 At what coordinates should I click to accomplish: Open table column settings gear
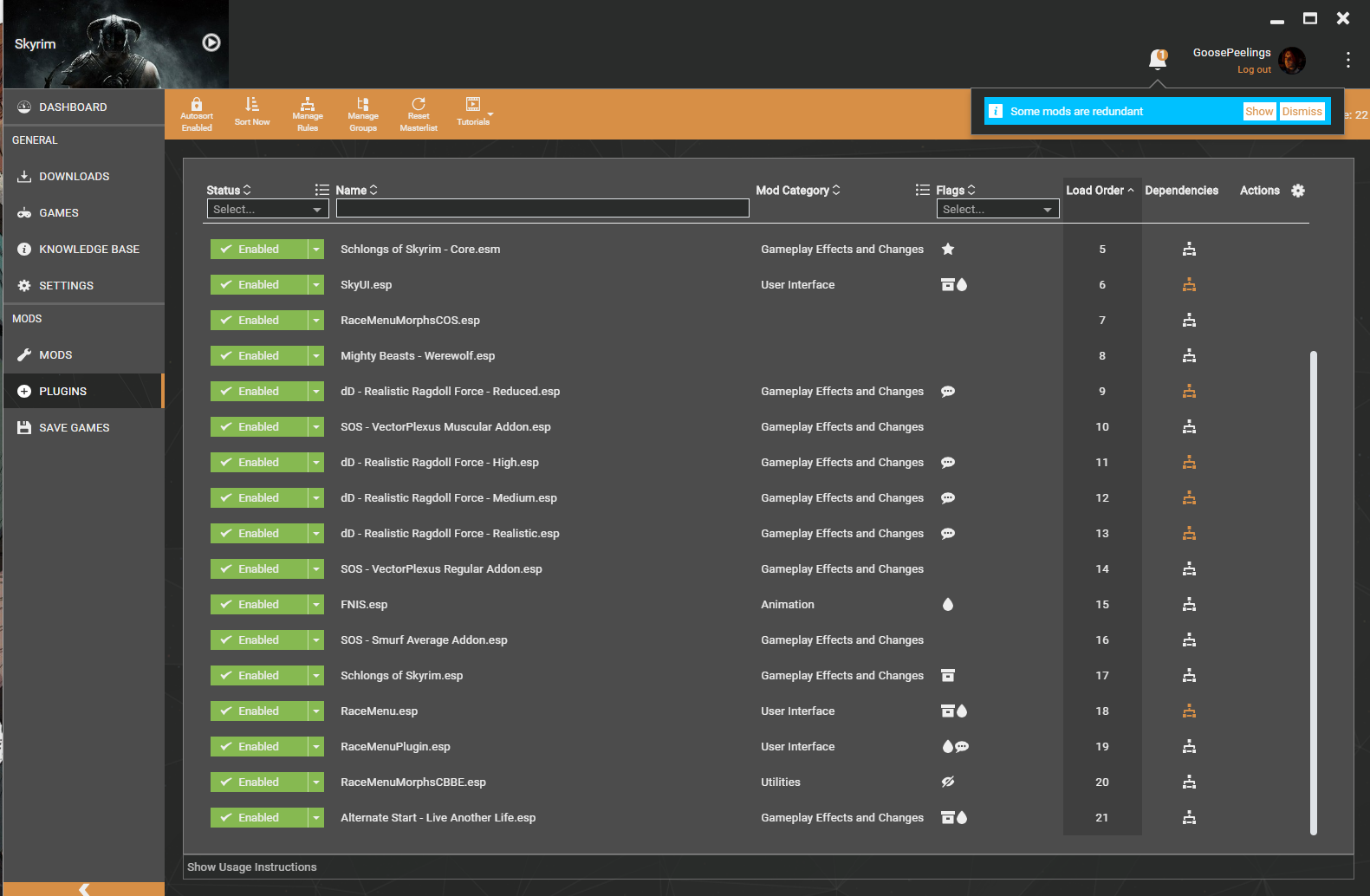1298,191
